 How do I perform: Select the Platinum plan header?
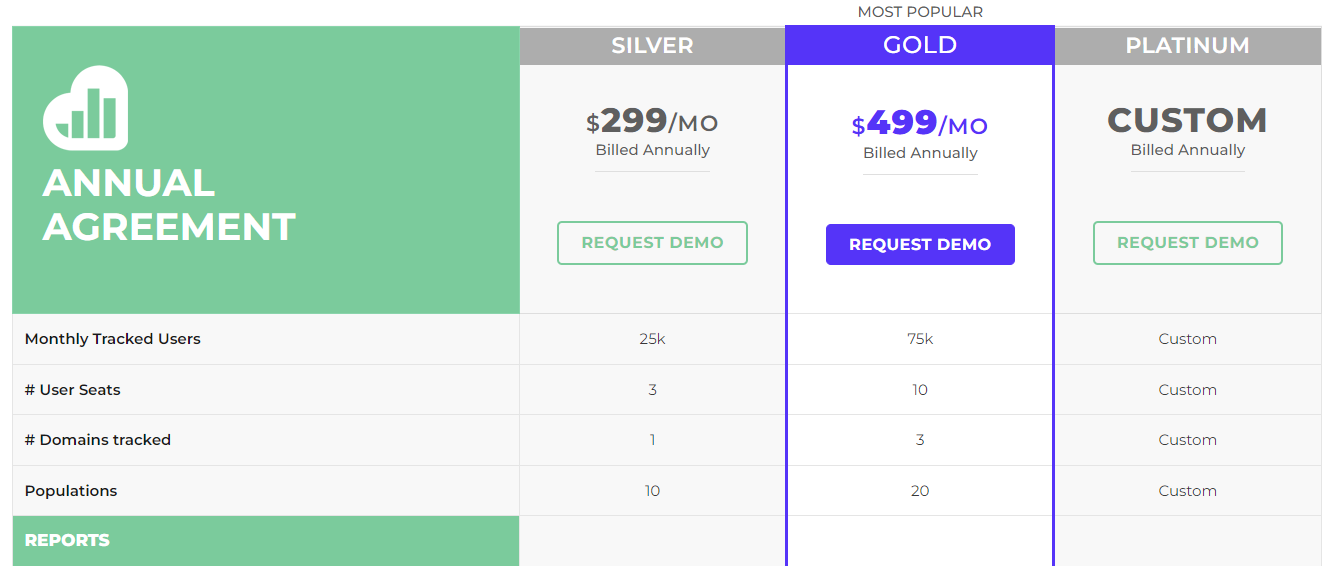click(1188, 46)
